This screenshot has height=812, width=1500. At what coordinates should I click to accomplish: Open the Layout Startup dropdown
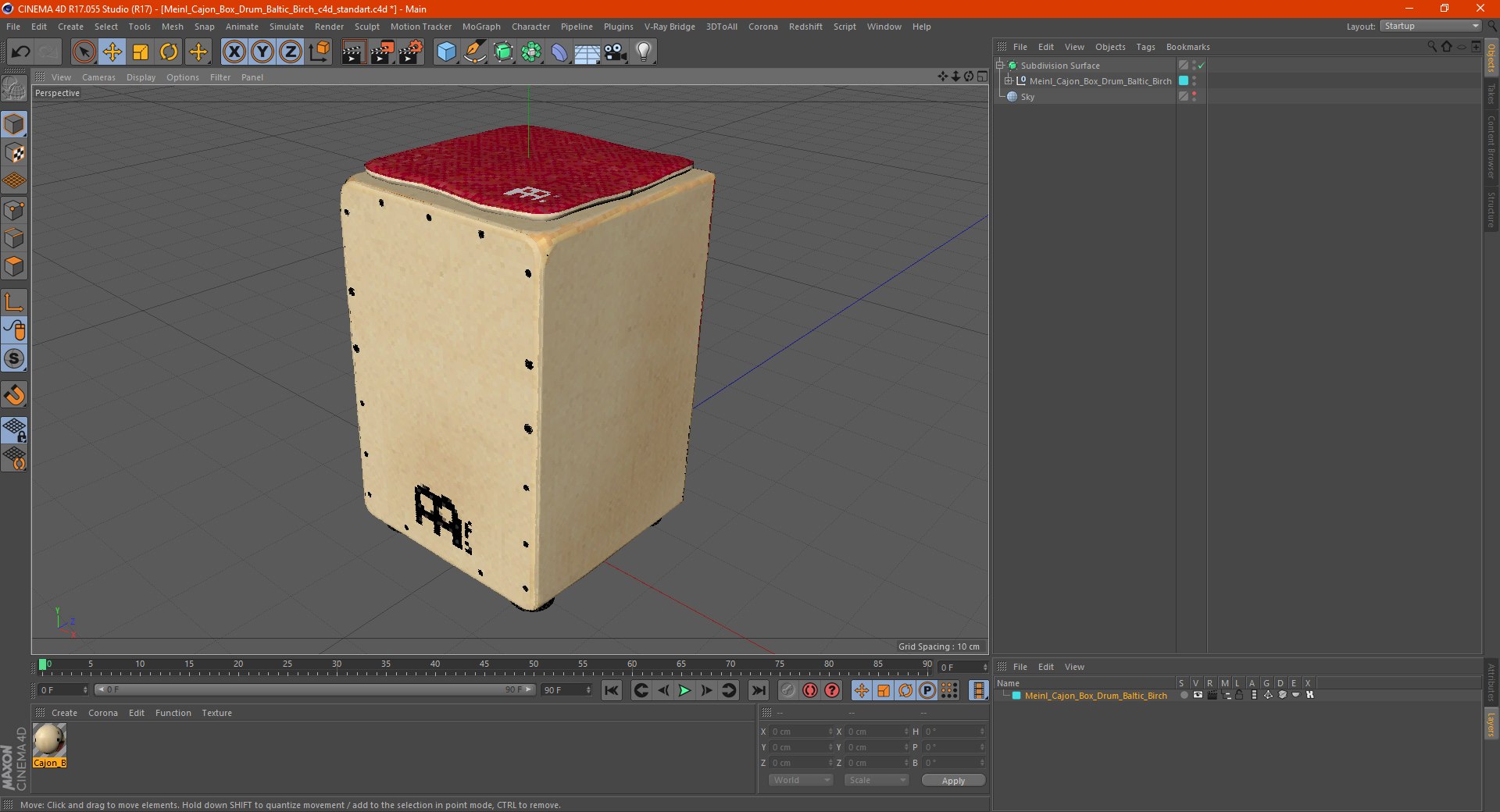click(x=1431, y=26)
